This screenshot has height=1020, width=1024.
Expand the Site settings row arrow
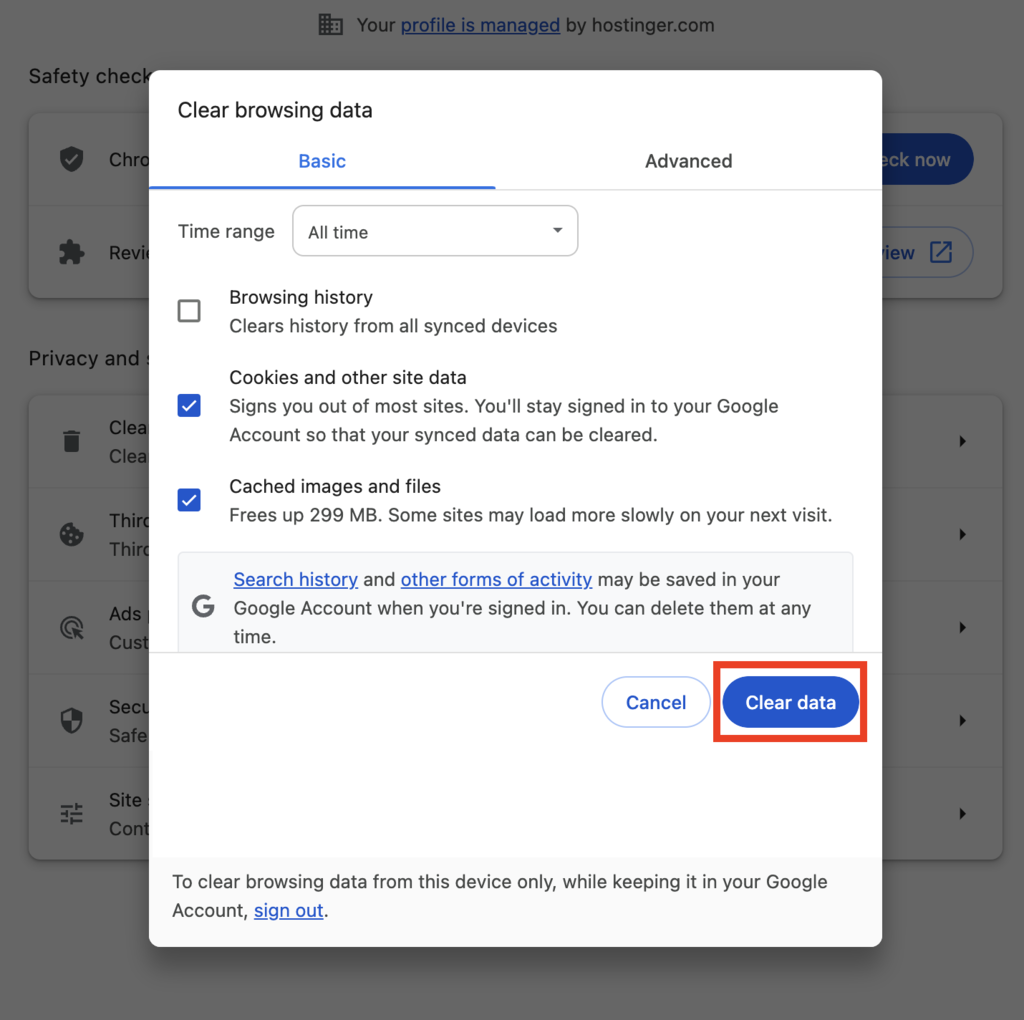point(962,813)
